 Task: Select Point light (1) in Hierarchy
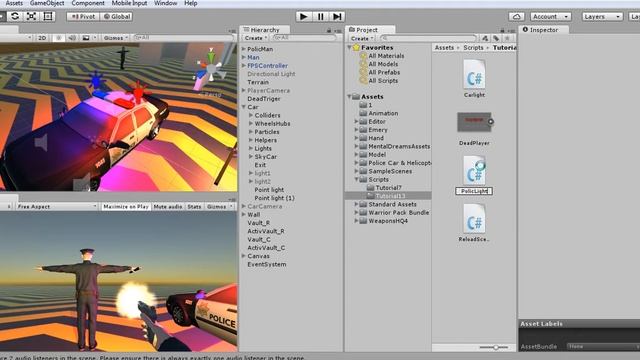tap(274, 198)
